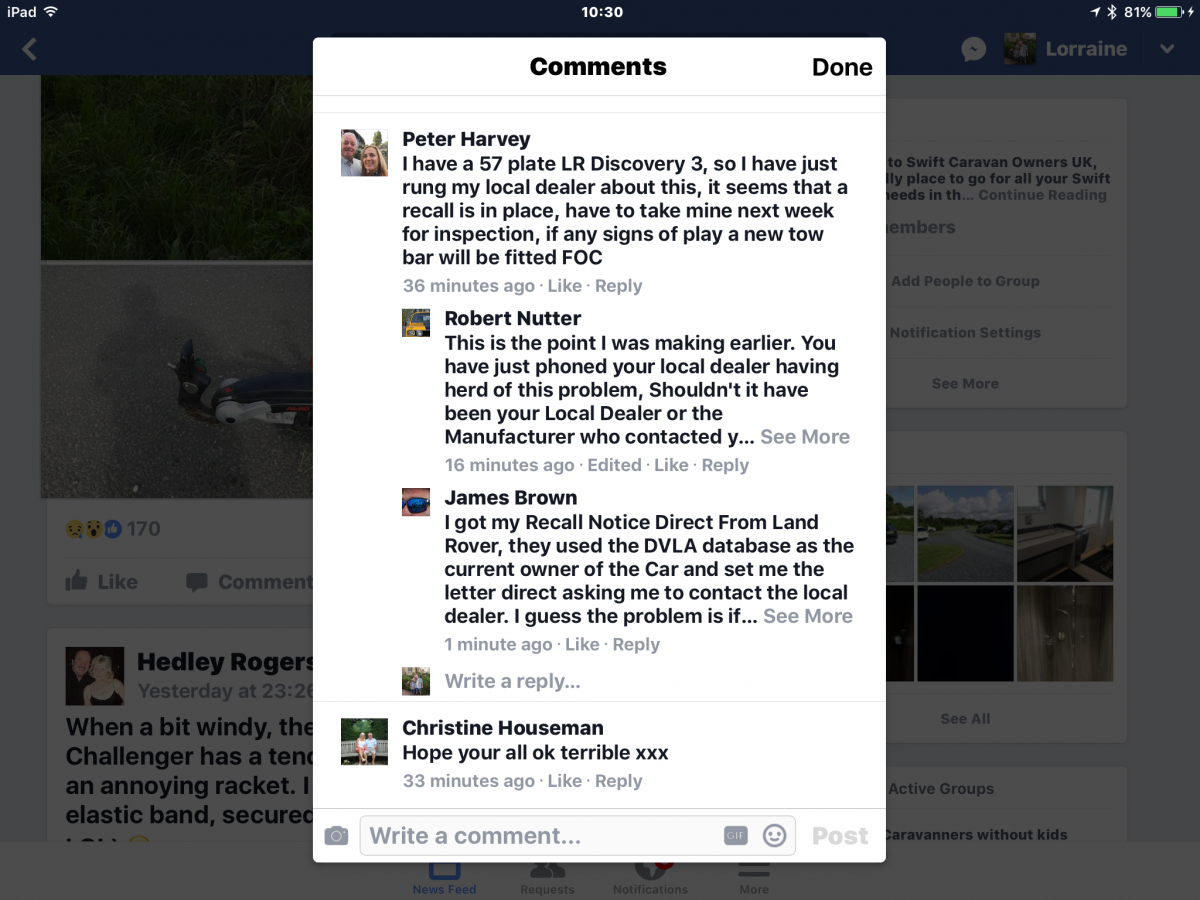Expand James Brown's comment with See More
Image resolution: width=1200 pixels, height=900 pixels.
808,616
